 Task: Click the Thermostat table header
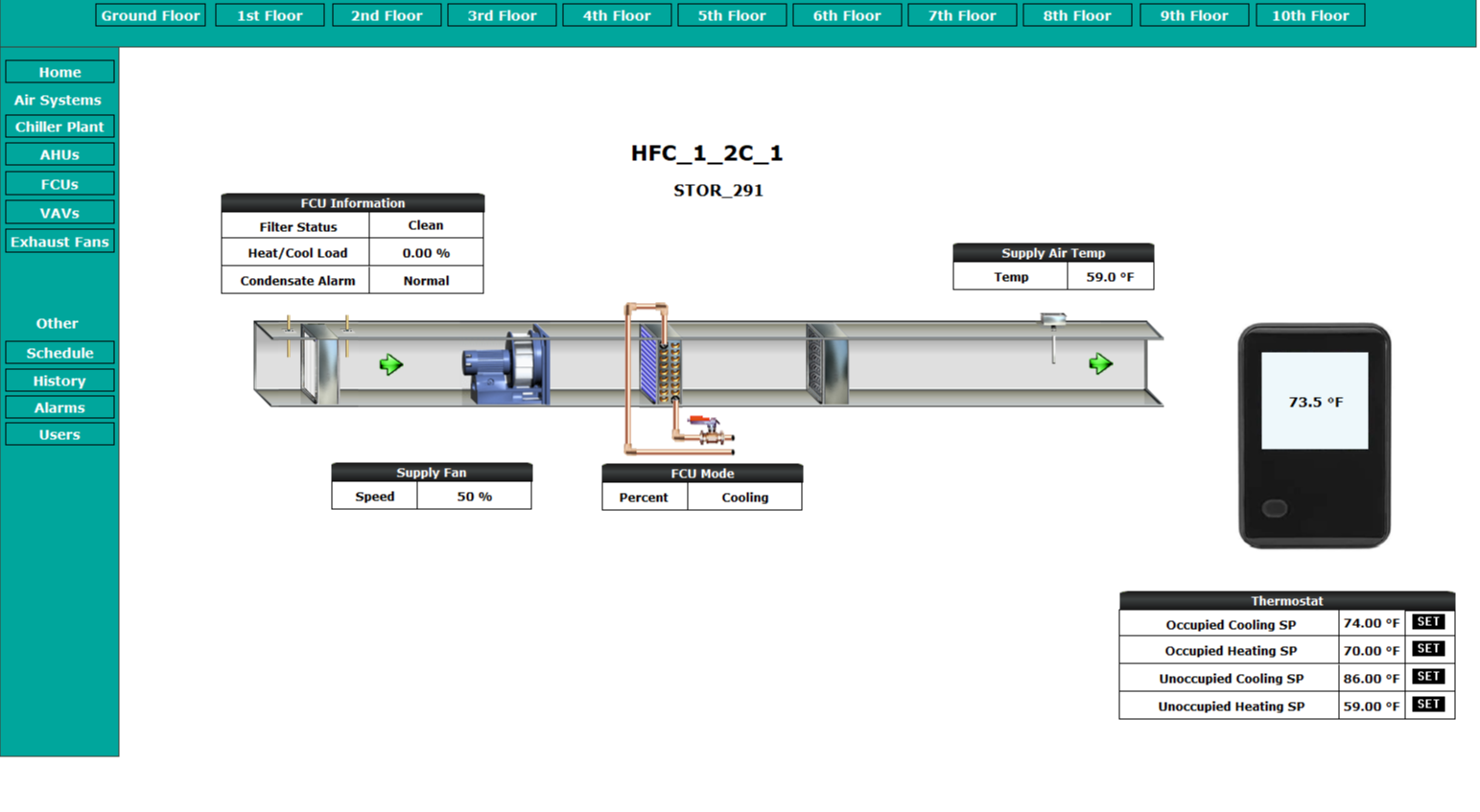pyautogui.click(x=1287, y=601)
